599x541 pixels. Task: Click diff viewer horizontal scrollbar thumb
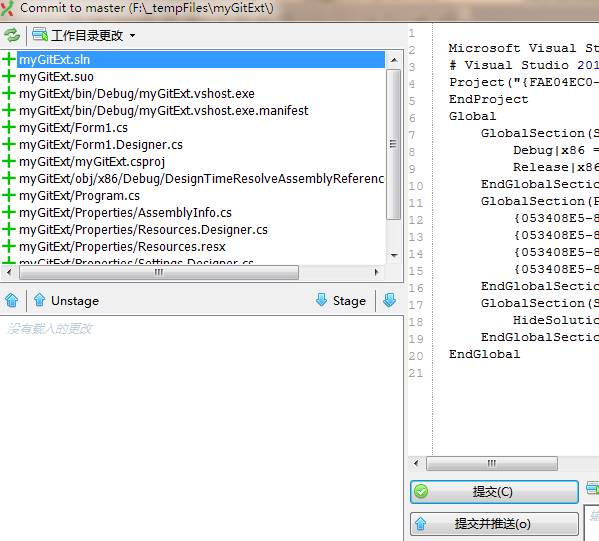pos(492,463)
